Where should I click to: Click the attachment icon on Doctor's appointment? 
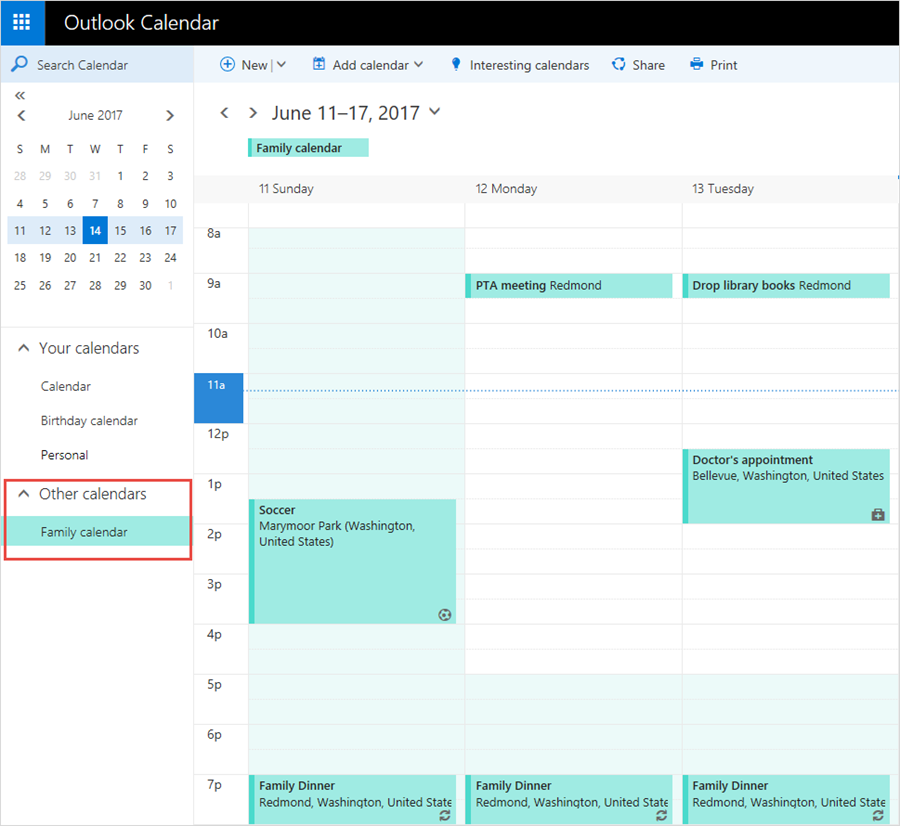(877, 514)
